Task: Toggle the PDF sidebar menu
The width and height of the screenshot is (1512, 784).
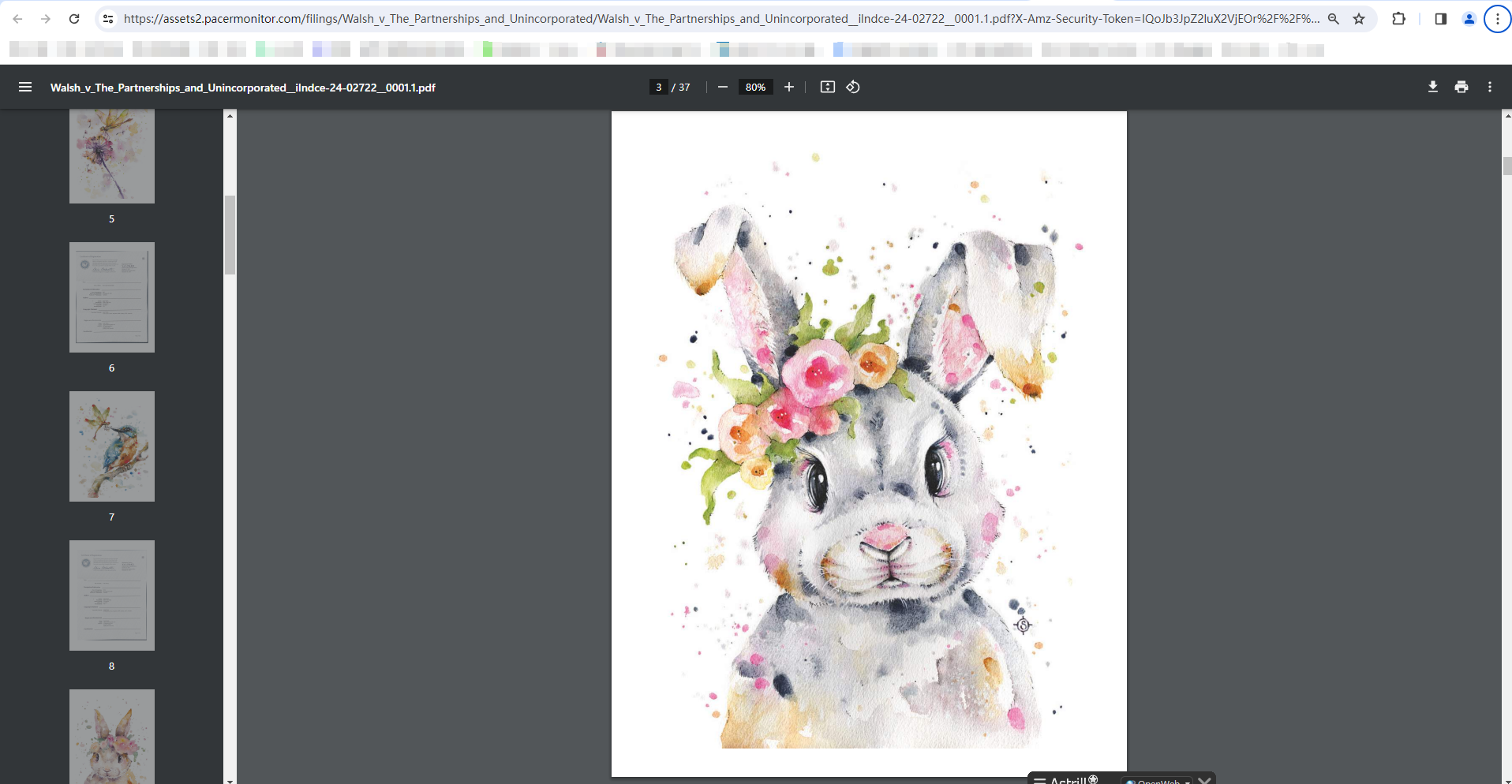Action: pos(25,87)
